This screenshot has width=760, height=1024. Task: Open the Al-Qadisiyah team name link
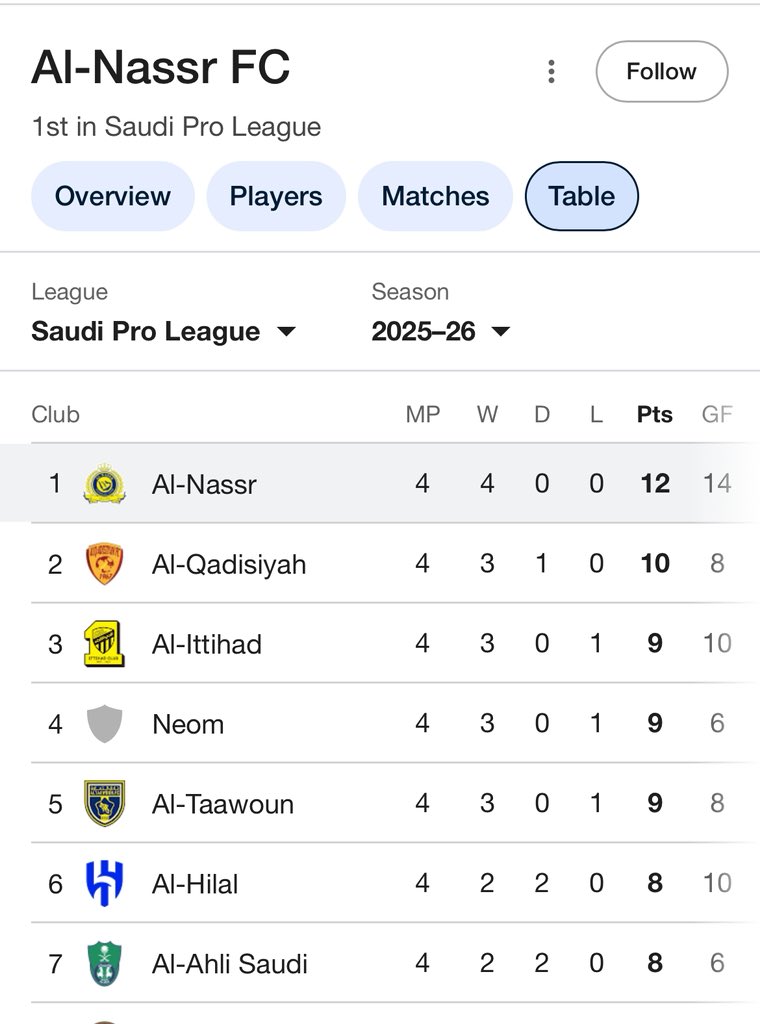point(229,564)
